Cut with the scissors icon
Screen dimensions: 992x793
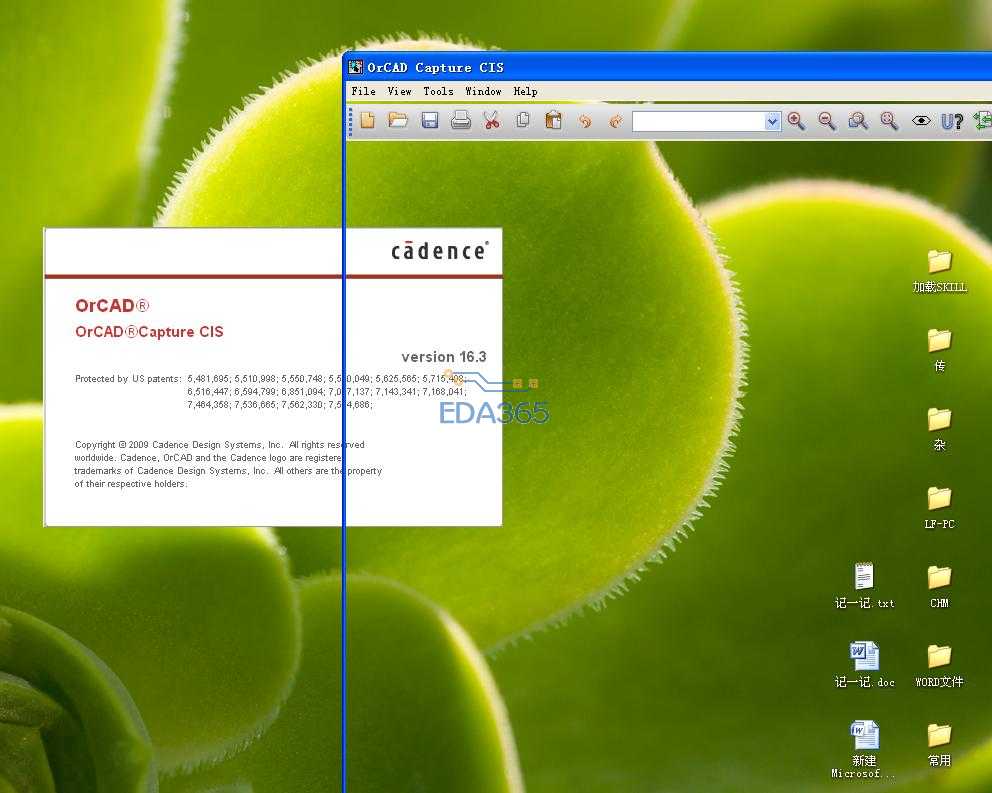(x=492, y=120)
